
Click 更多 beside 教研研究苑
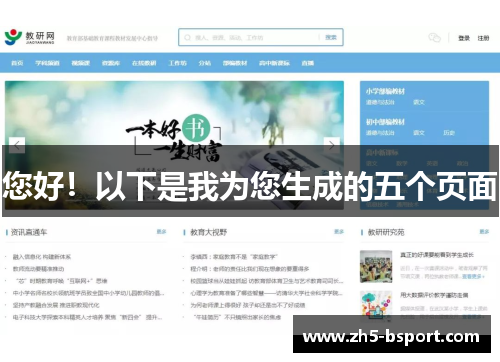(x=484, y=231)
